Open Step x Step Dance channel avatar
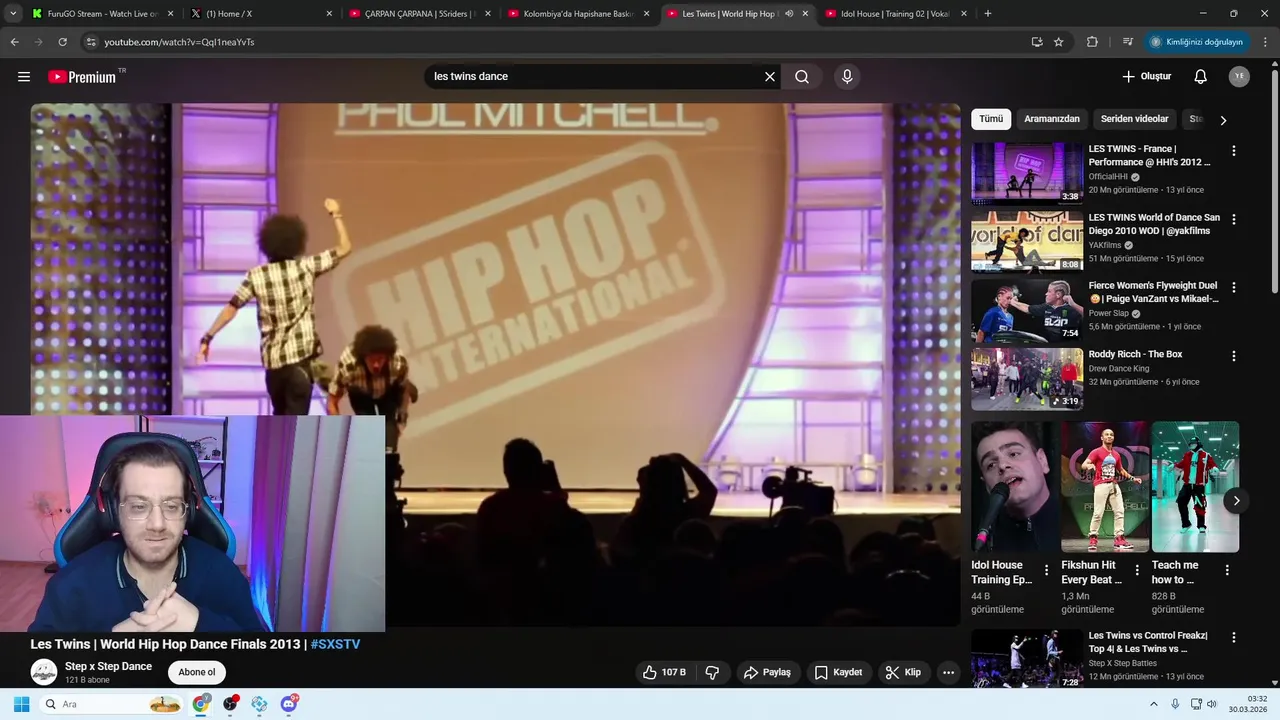The image size is (1280, 720). click(x=44, y=672)
